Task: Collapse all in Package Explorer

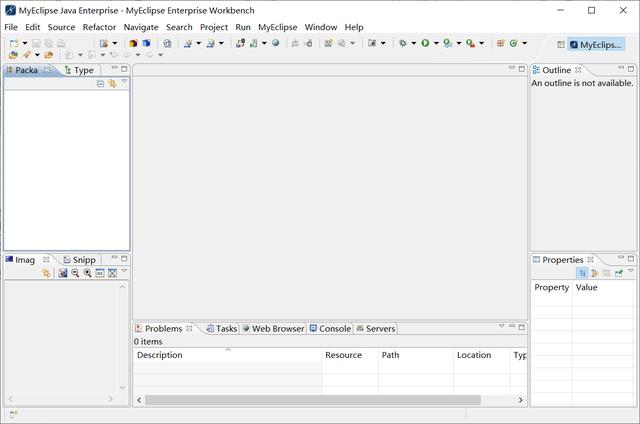Action: (100, 84)
